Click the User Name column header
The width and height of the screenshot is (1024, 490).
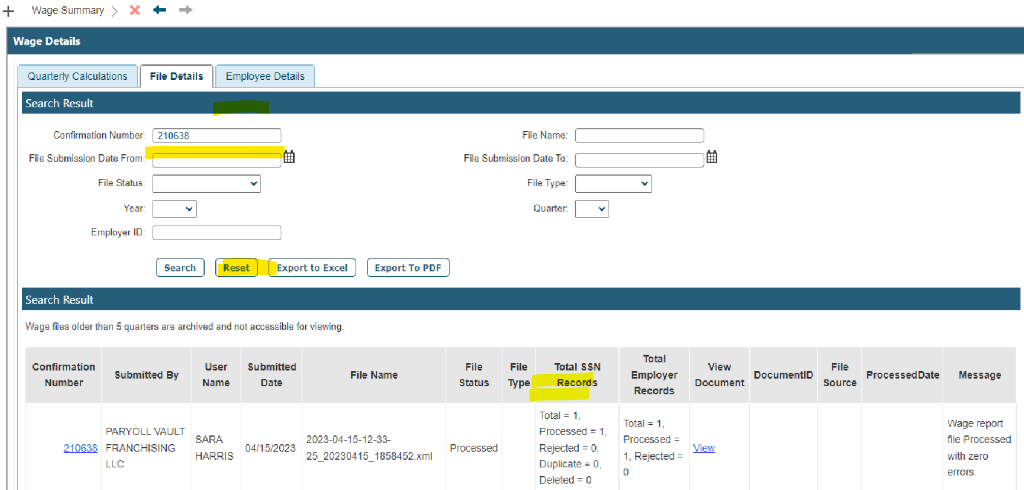pyautogui.click(x=216, y=375)
